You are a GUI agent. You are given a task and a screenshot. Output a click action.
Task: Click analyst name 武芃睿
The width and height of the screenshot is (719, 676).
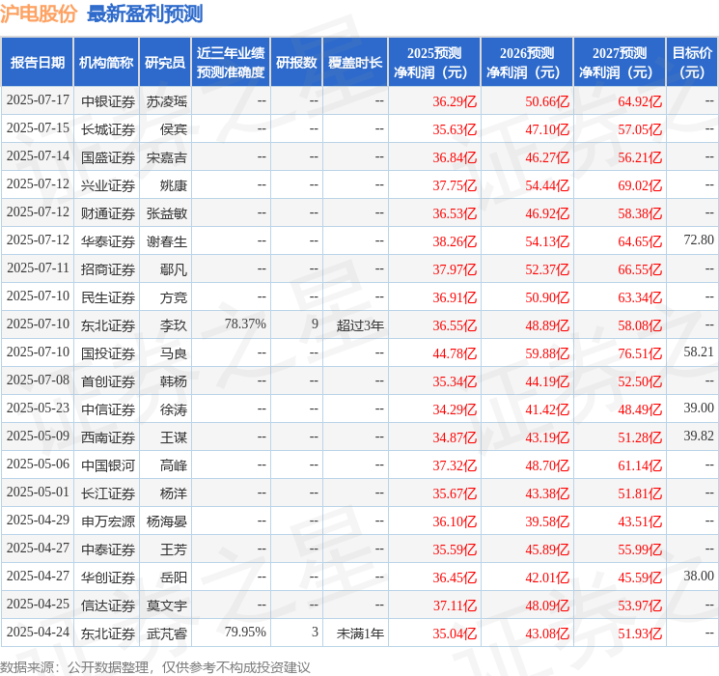(x=166, y=634)
